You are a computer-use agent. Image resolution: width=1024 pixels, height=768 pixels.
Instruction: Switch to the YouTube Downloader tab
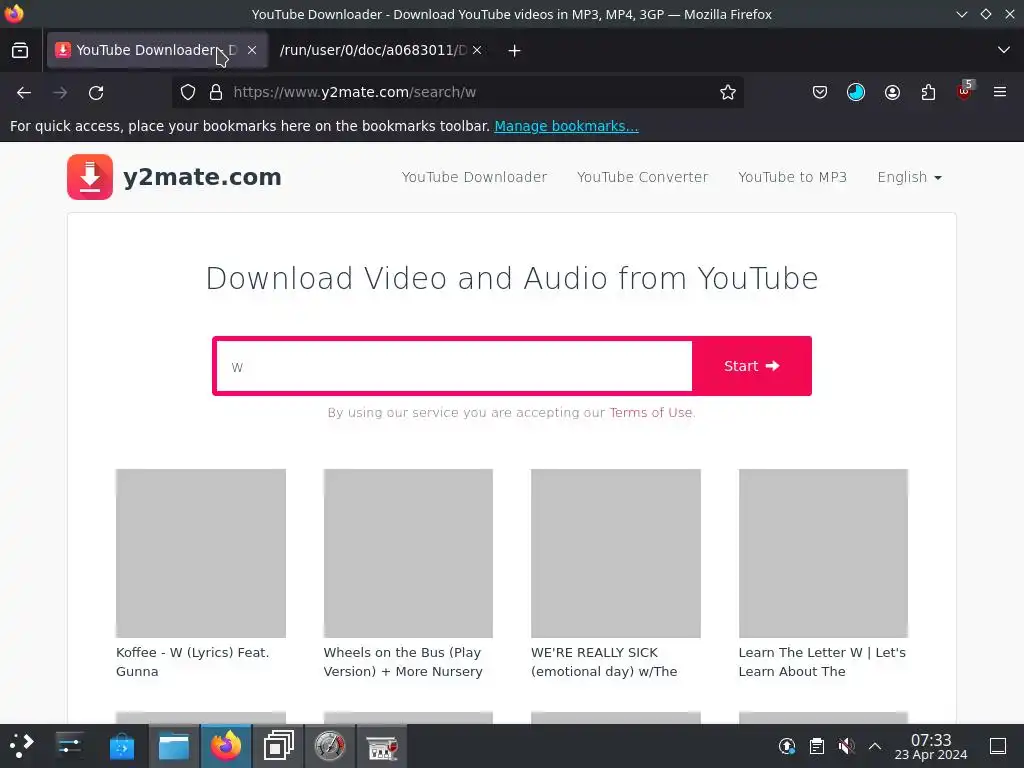pyautogui.click(x=157, y=50)
